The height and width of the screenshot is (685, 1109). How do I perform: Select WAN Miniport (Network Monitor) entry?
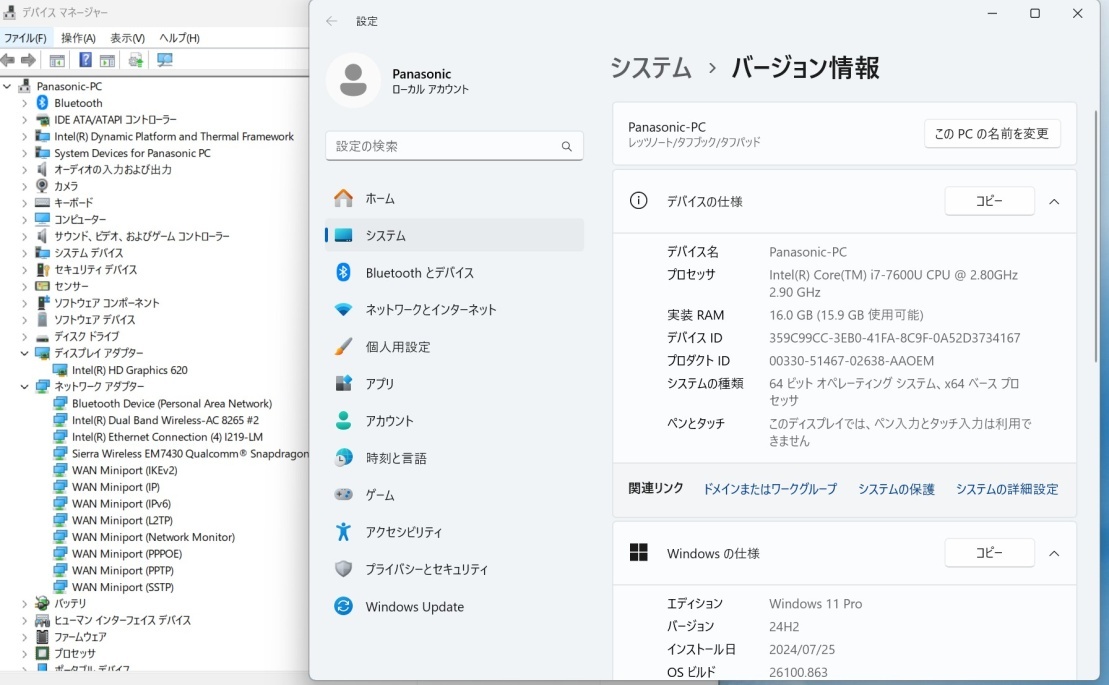153,537
